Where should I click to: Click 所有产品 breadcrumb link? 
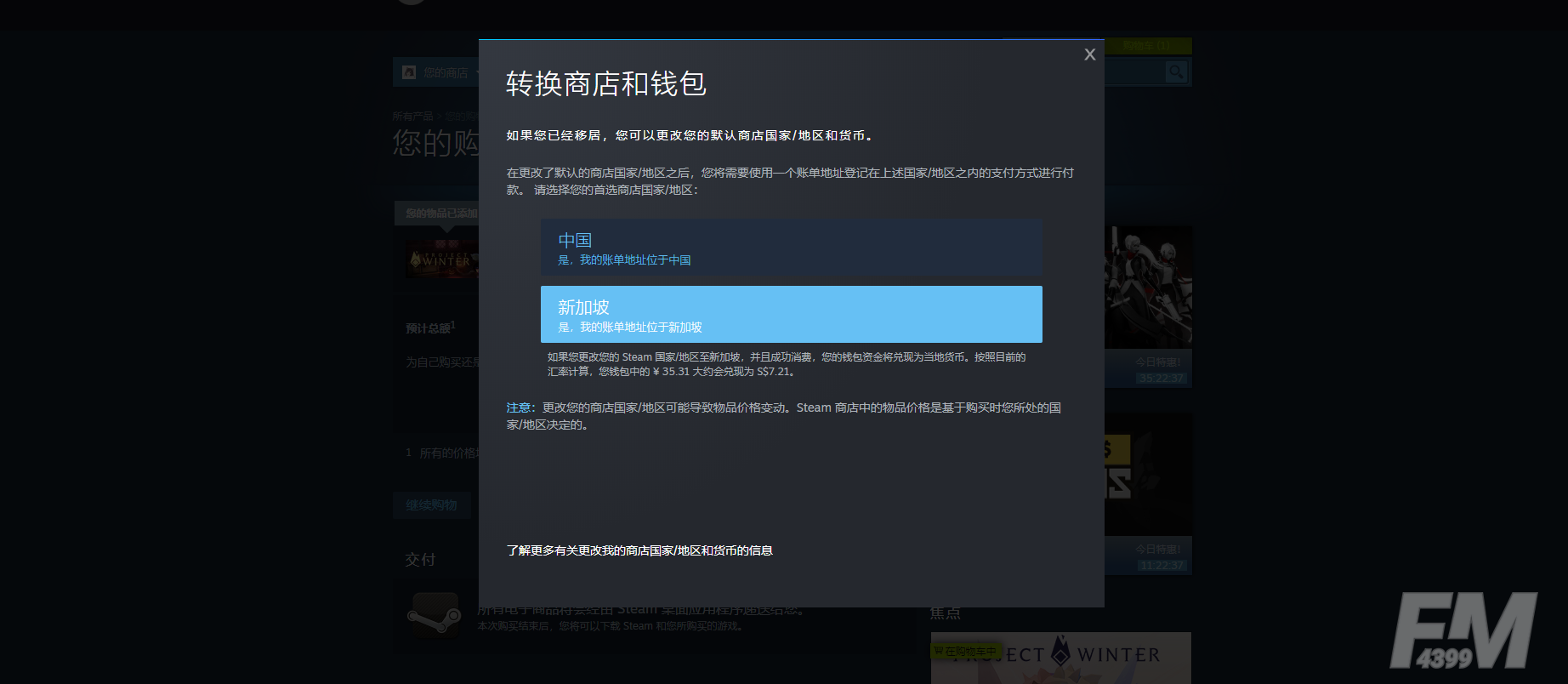coord(412,116)
